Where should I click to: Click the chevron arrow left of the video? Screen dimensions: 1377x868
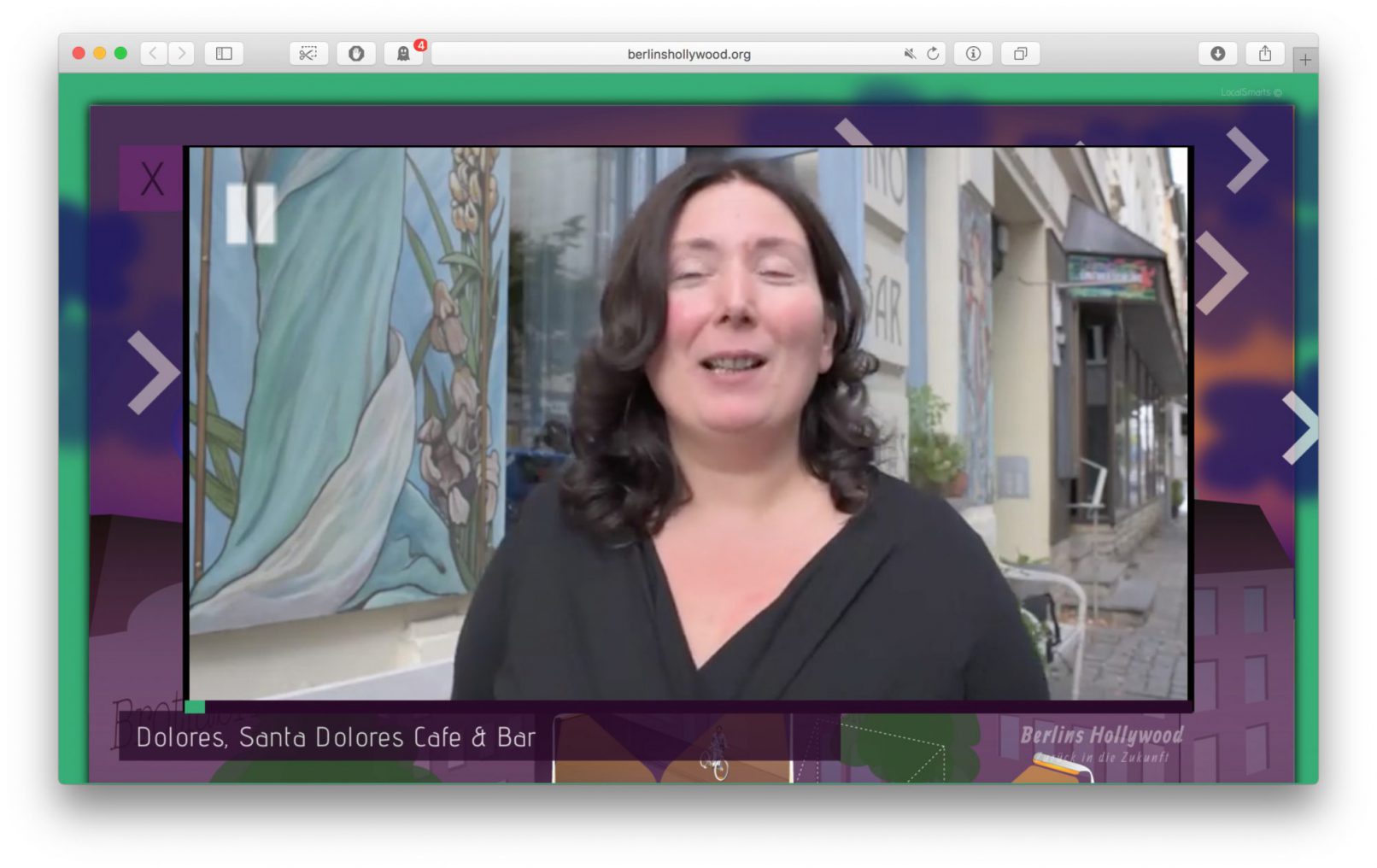(152, 372)
